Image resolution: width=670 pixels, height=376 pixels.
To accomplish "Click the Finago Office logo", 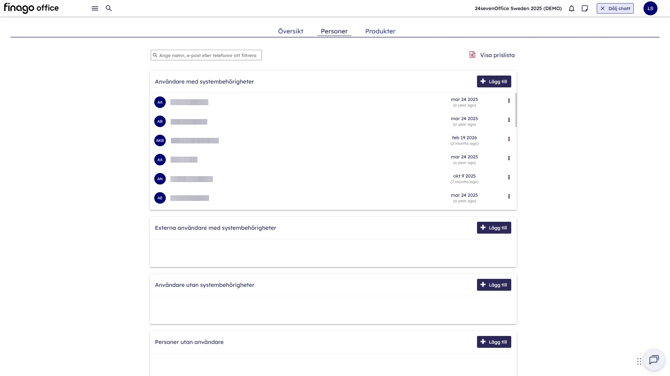I will tap(31, 8).
